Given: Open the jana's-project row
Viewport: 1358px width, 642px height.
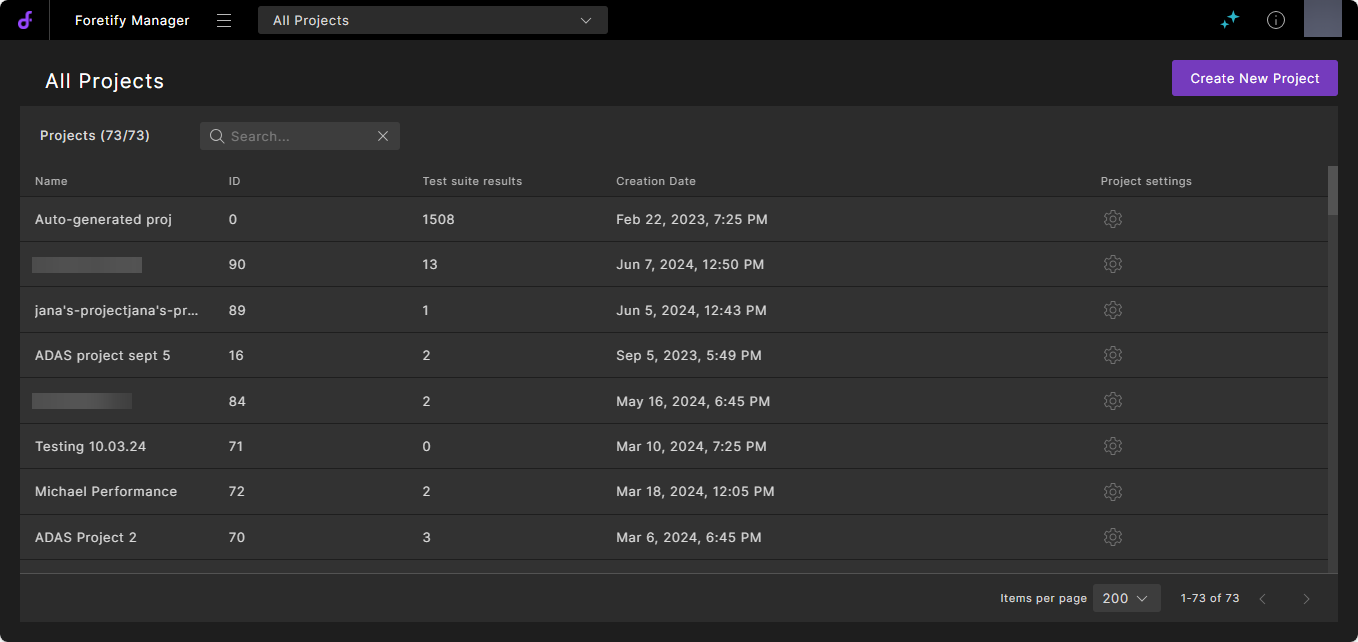Looking at the screenshot, I should tap(117, 310).
